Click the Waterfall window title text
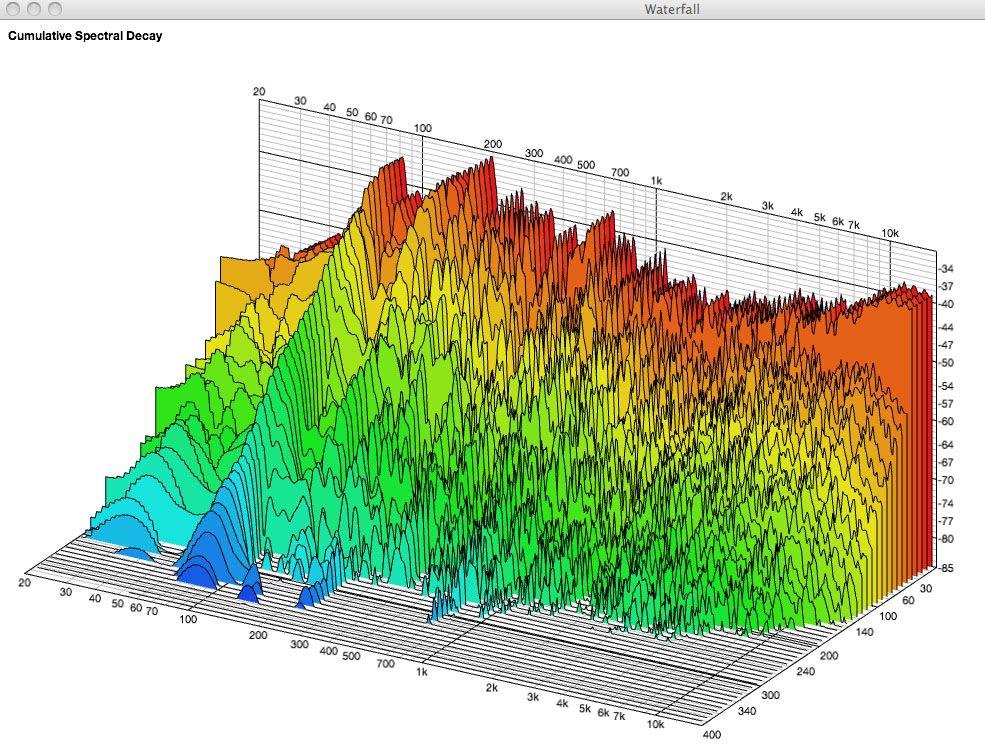The image size is (985, 750). pyautogui.click(x=674, y=9)
